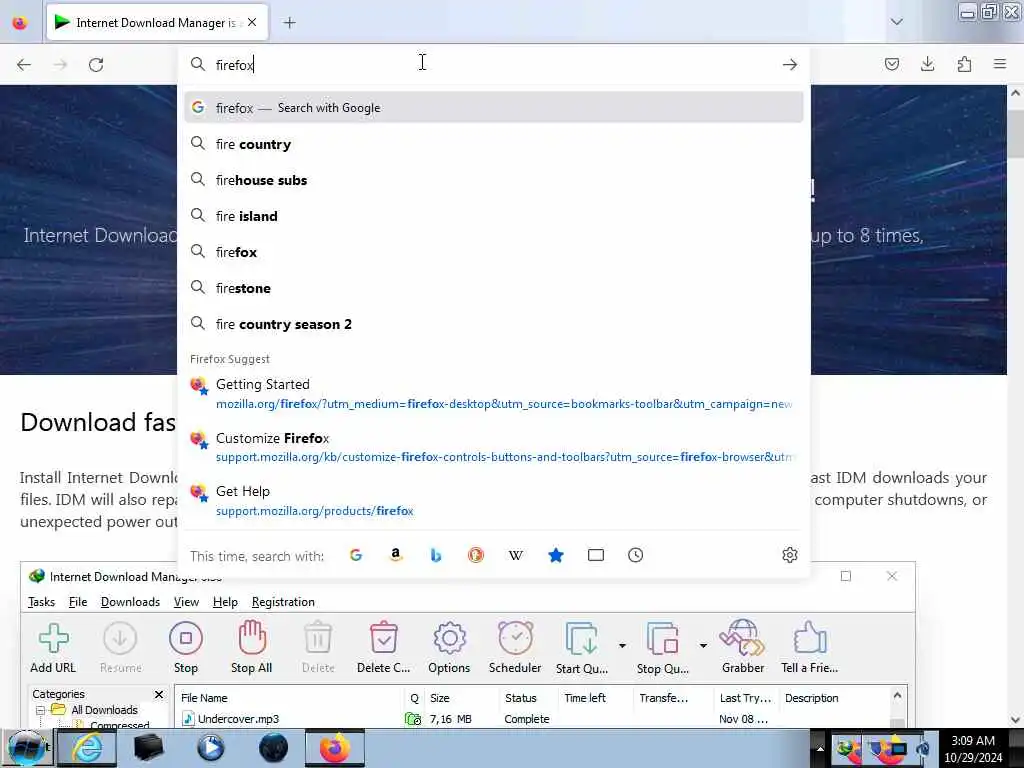The height and width of the screenshot is (768, 1024).
Task: Open the Getting Started bookmark suggestion
Action: tap(494, 394)
